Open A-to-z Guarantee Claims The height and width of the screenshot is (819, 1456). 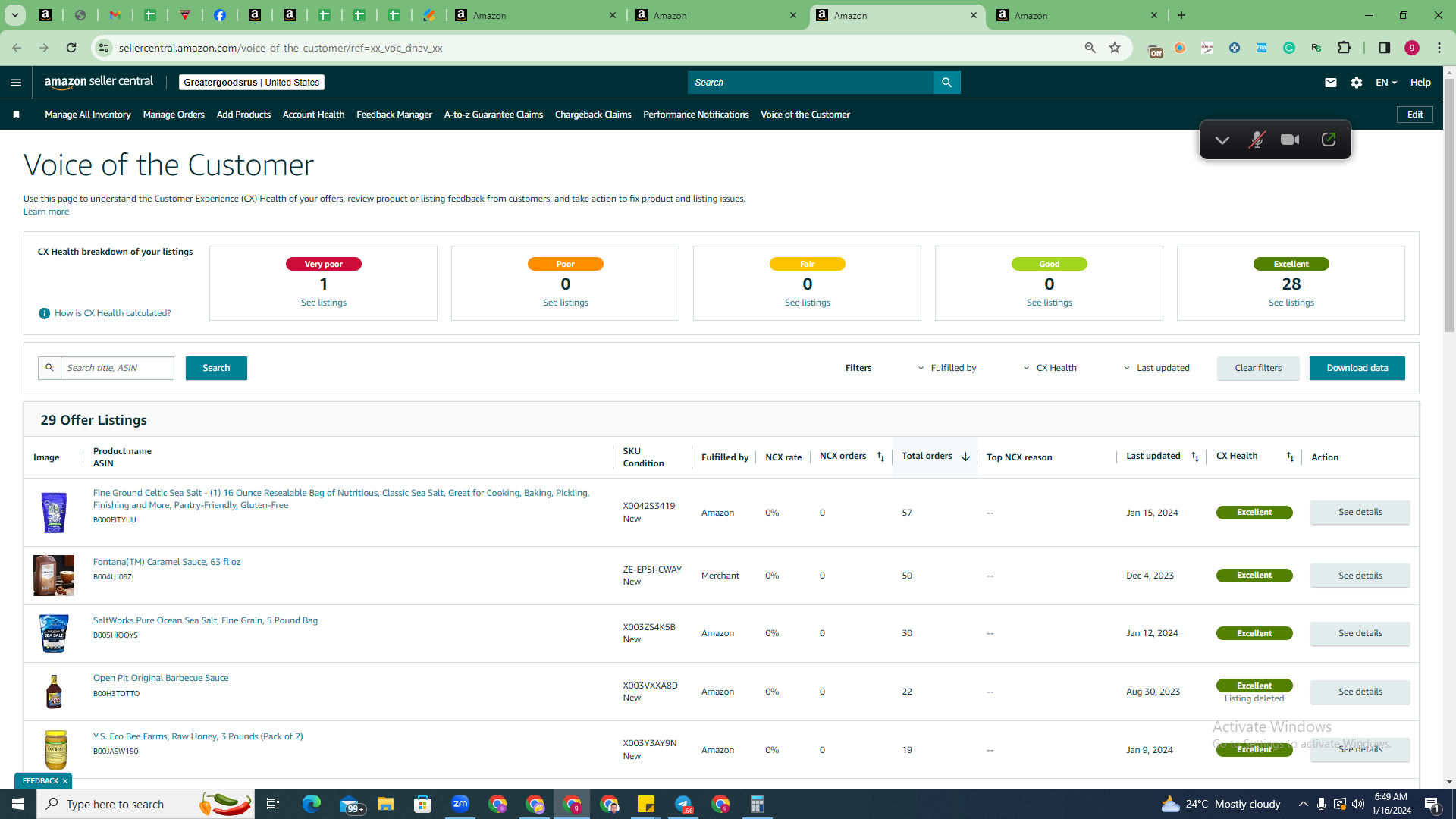[x=494, y=115]
